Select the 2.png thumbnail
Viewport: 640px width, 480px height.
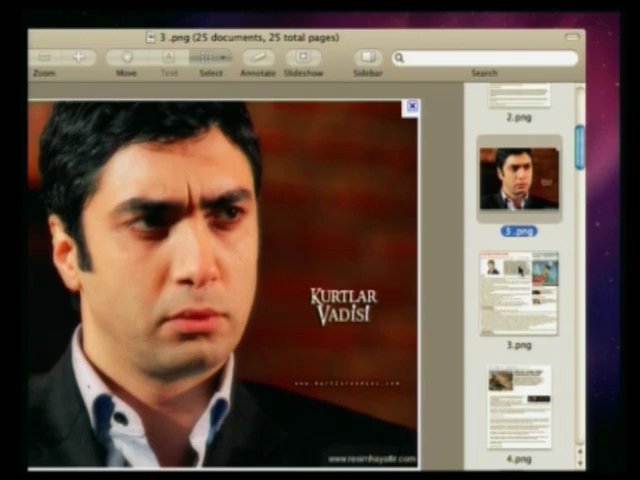point(519,95)
